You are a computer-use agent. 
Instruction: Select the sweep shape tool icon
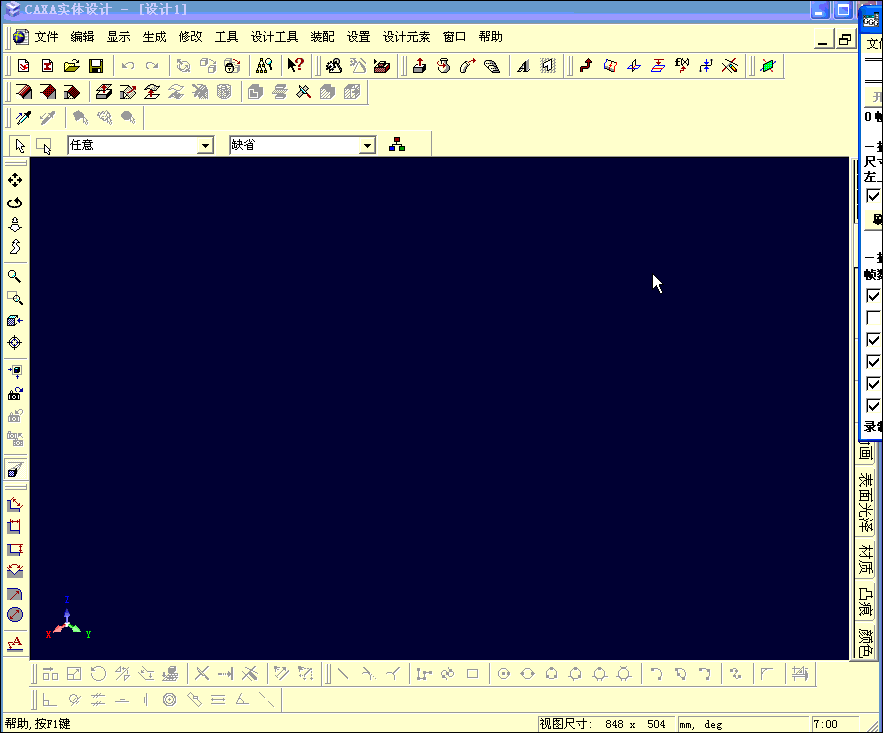pos(468,66)
